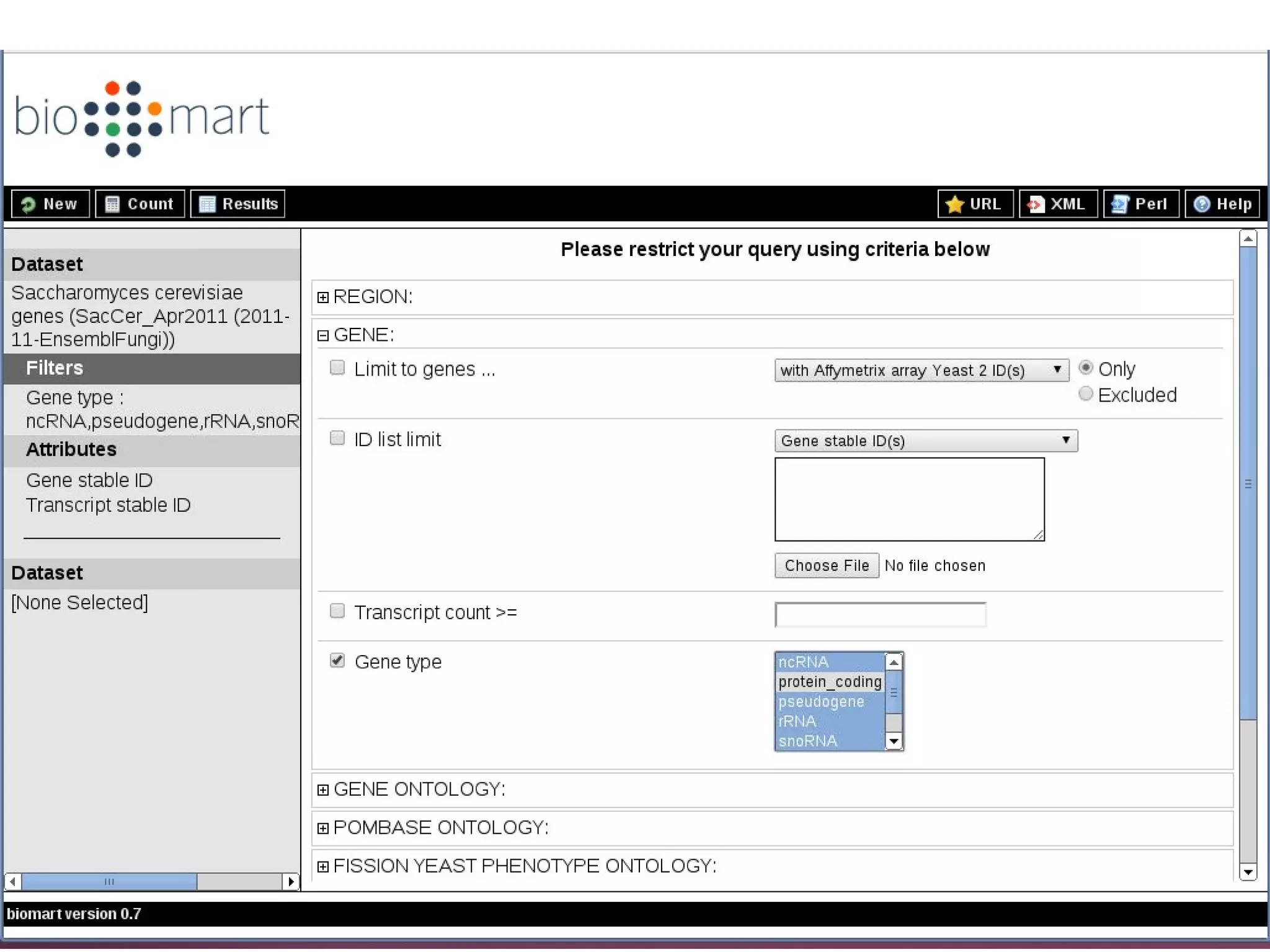Click the Perl script icon
This screenshot has width=1270, height=952.
[x=1120, y=204]
